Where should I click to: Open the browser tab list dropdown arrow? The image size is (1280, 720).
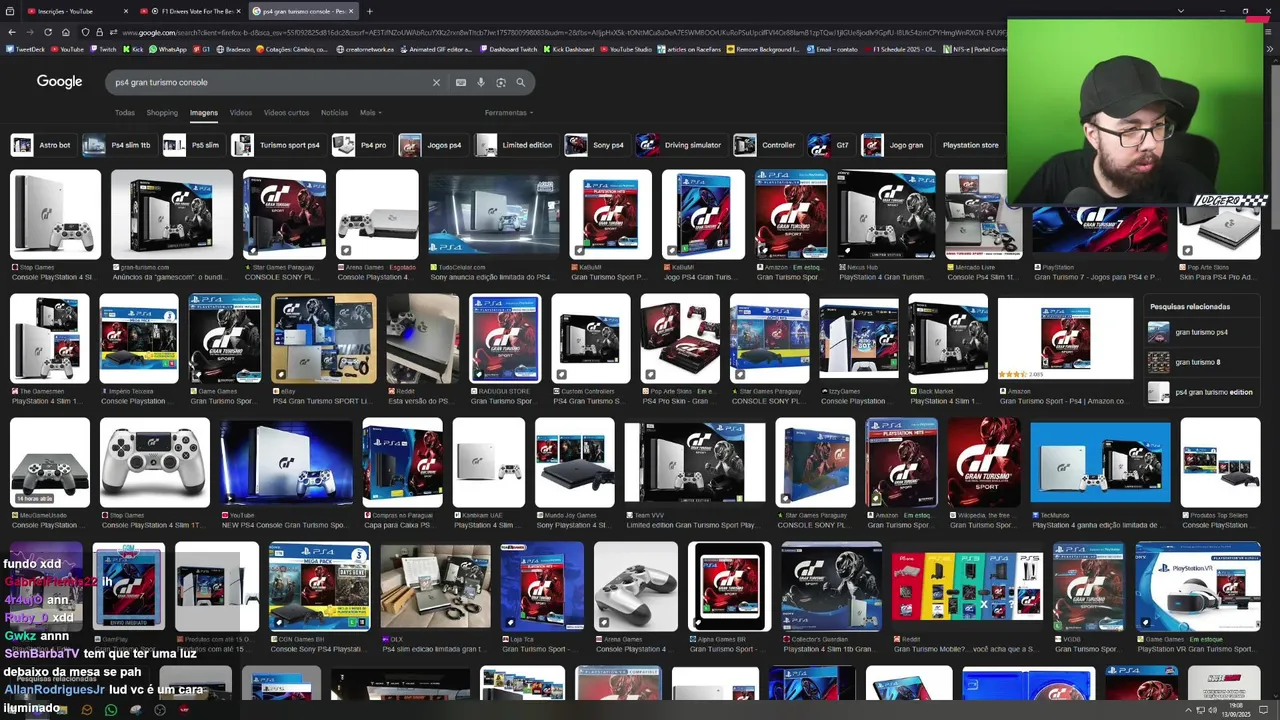click(1181, 11)
